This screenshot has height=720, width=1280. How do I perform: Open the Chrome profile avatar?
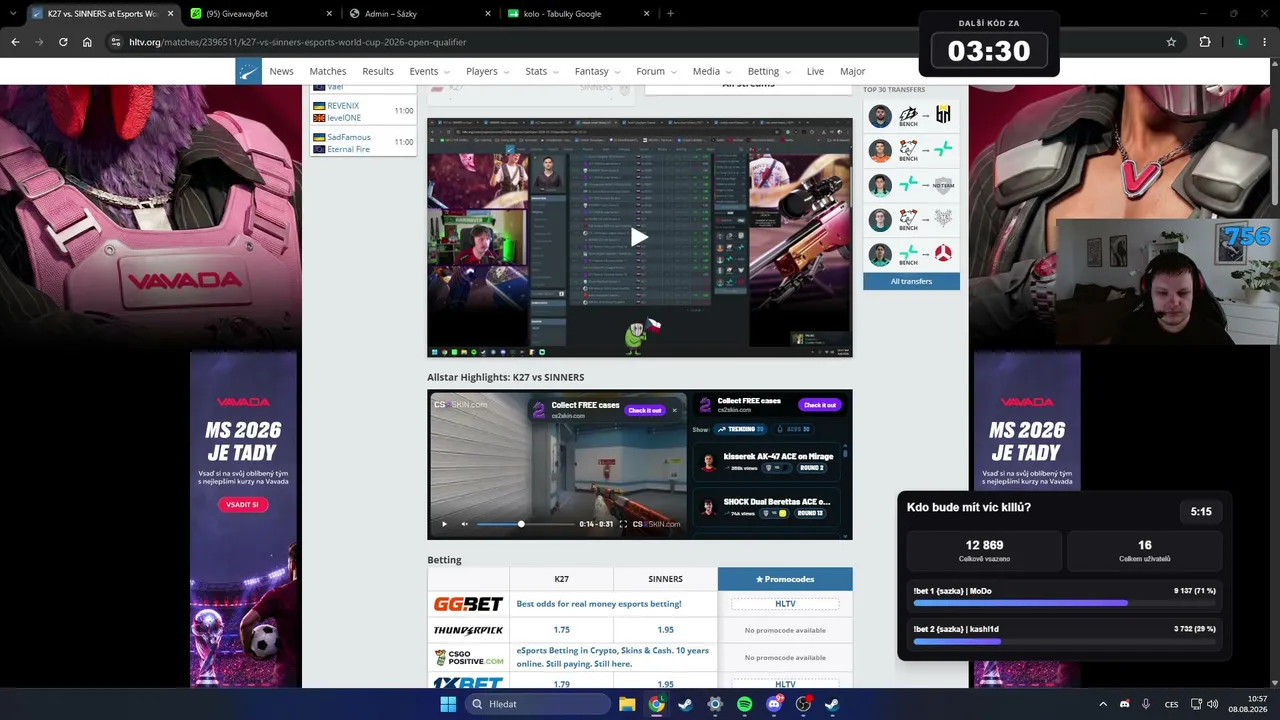(1240, 42)
